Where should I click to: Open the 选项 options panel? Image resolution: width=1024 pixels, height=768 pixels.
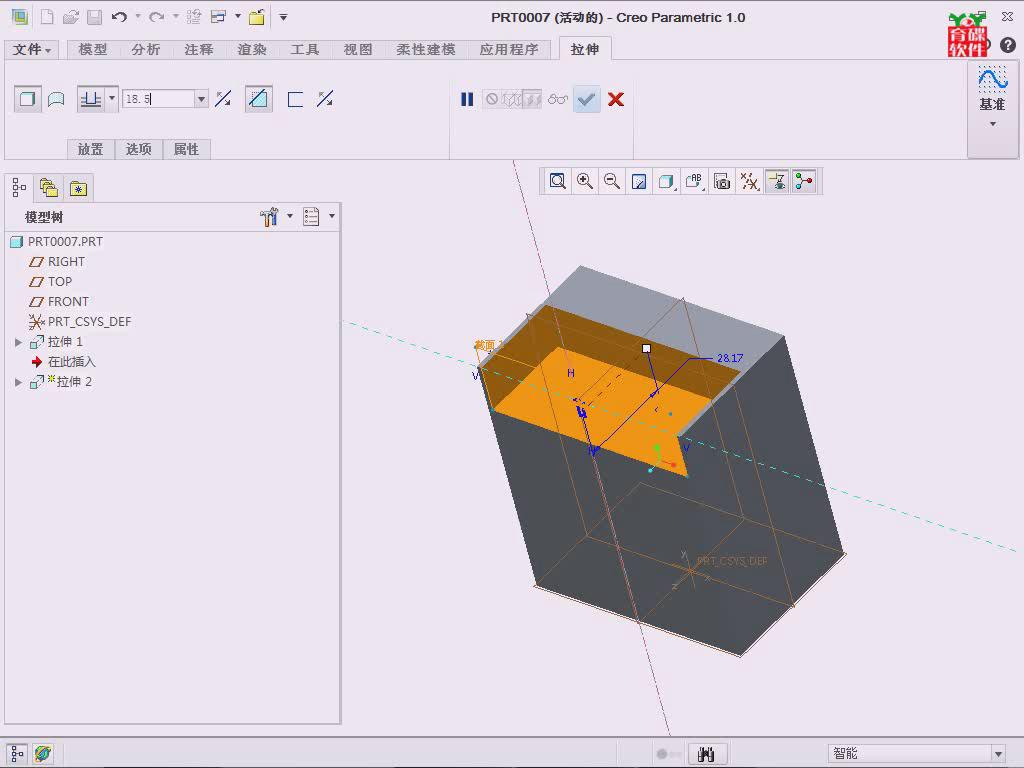pyautogui.click(x=138, y=149)
